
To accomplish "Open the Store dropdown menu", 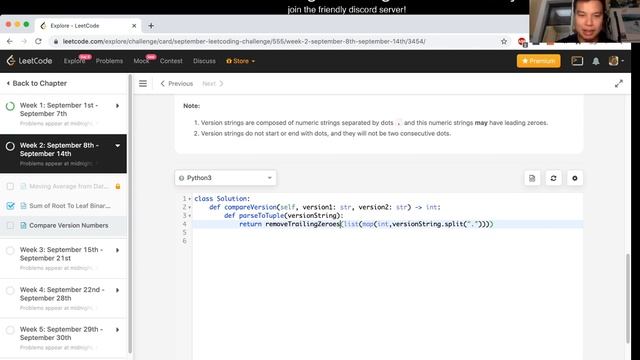I will (240, 61).
